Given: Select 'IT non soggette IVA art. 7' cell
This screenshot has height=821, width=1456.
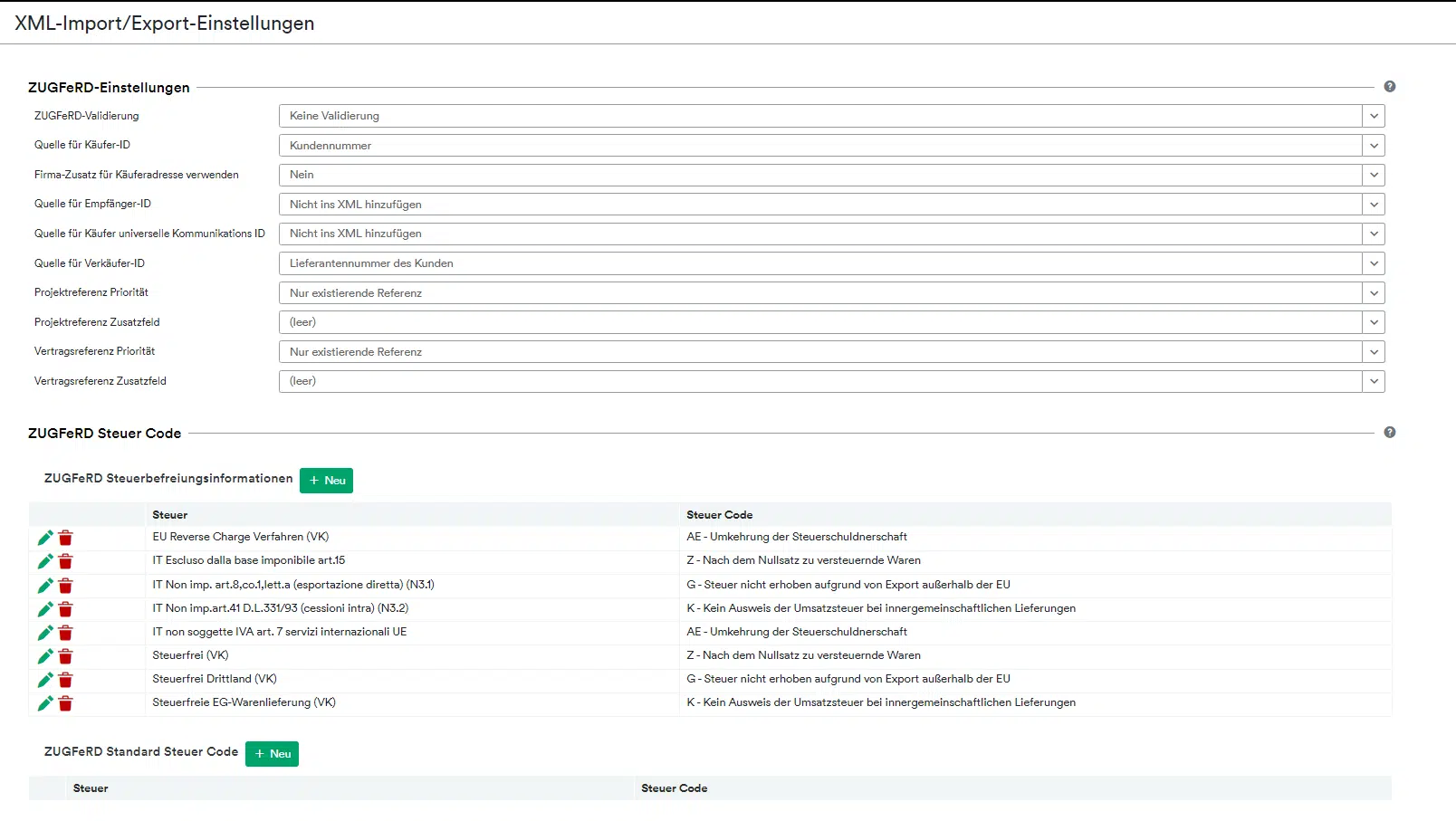Looking at the screenshot, I should pyautogui.click(x=412, y=632).
